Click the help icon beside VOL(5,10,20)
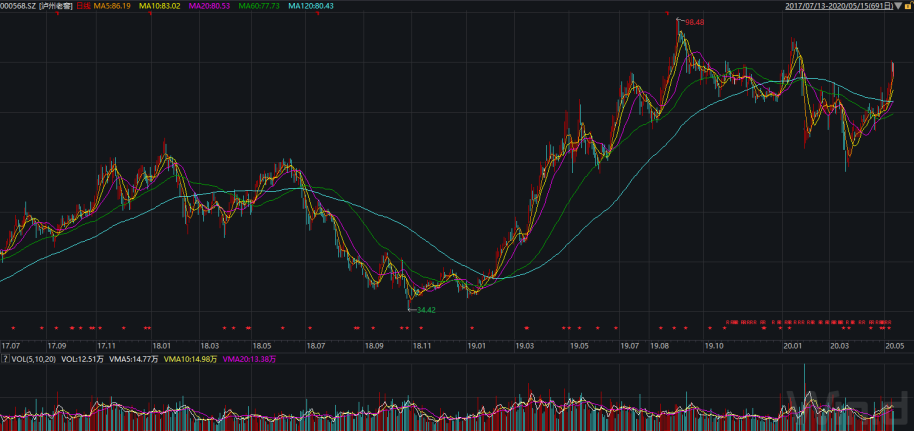 tap(5, 358)
